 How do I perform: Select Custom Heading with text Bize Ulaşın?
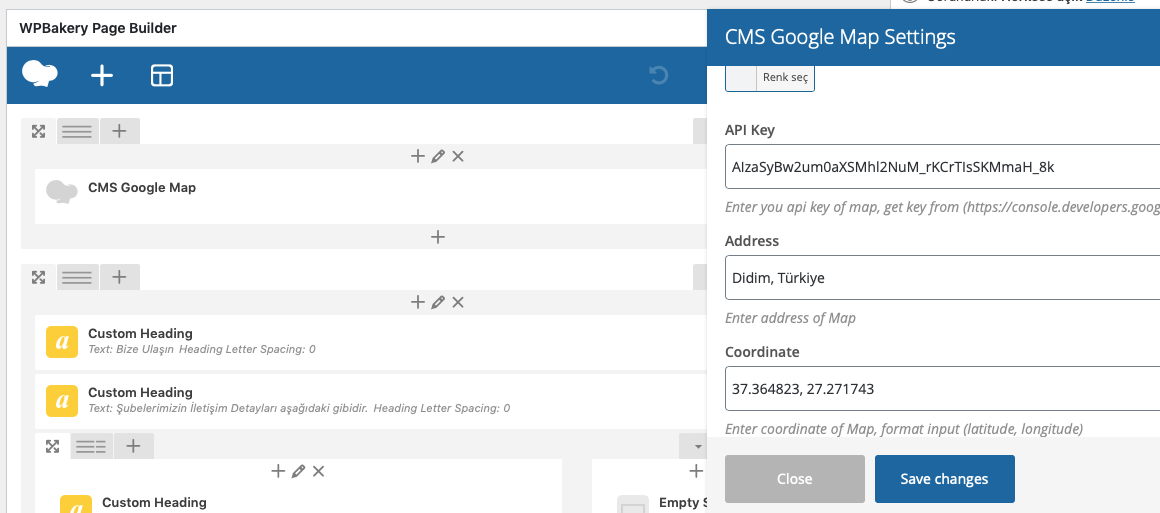[x=371, y=342]
